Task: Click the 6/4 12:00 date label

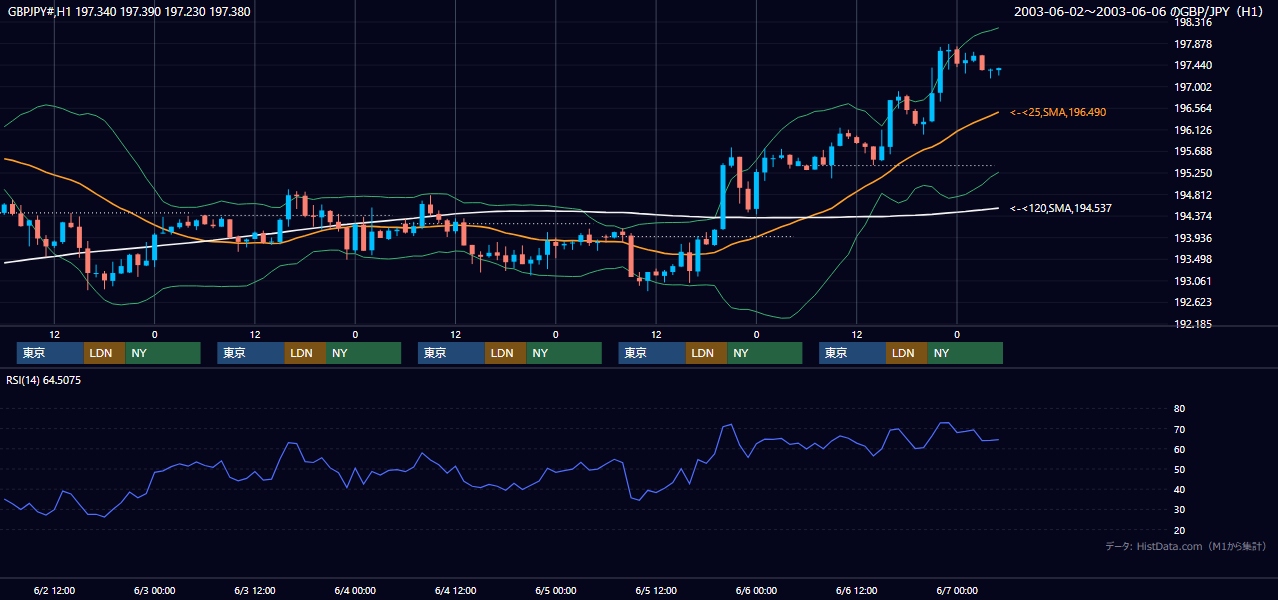Action: 455,591
